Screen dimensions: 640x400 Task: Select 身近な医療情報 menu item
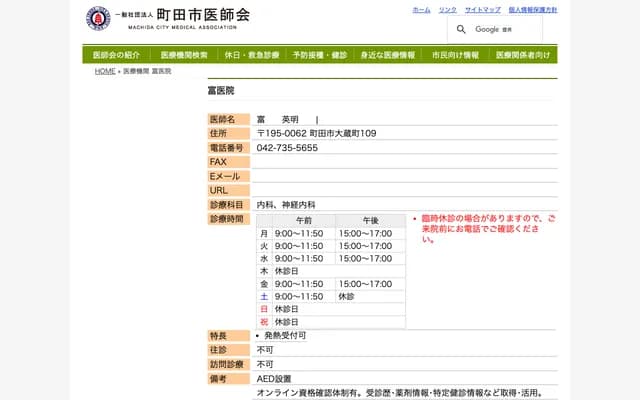coord(388,55)
